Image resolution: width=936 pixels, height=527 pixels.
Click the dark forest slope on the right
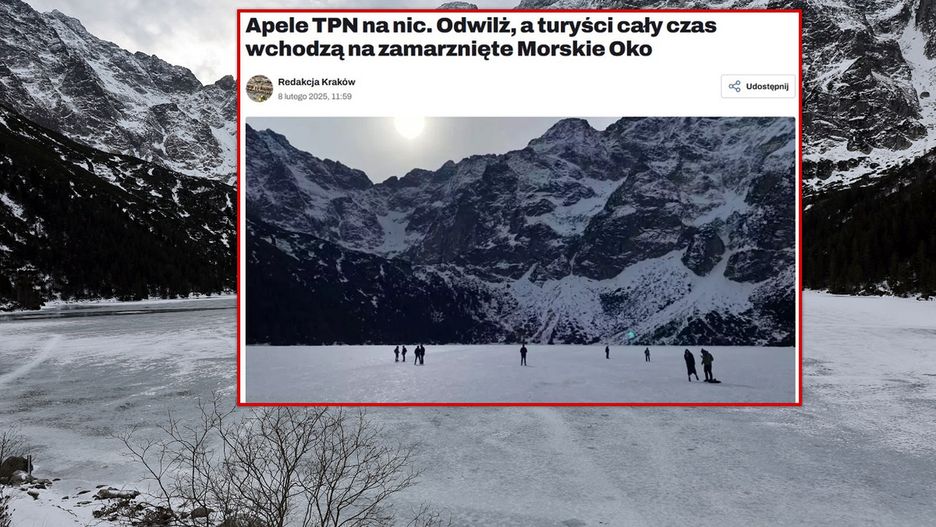tap(870, 239)
